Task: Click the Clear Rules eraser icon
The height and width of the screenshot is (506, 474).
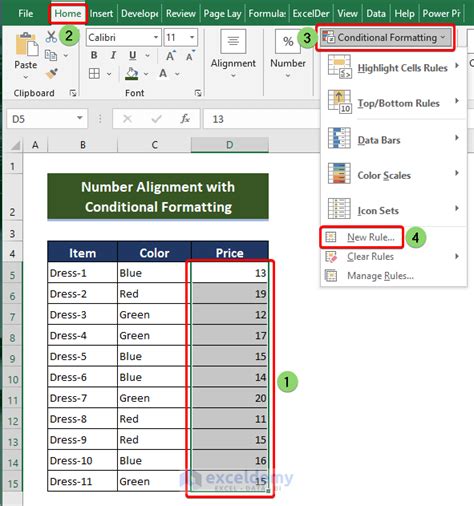Action: pyautogui.click(x=331, y=256)
